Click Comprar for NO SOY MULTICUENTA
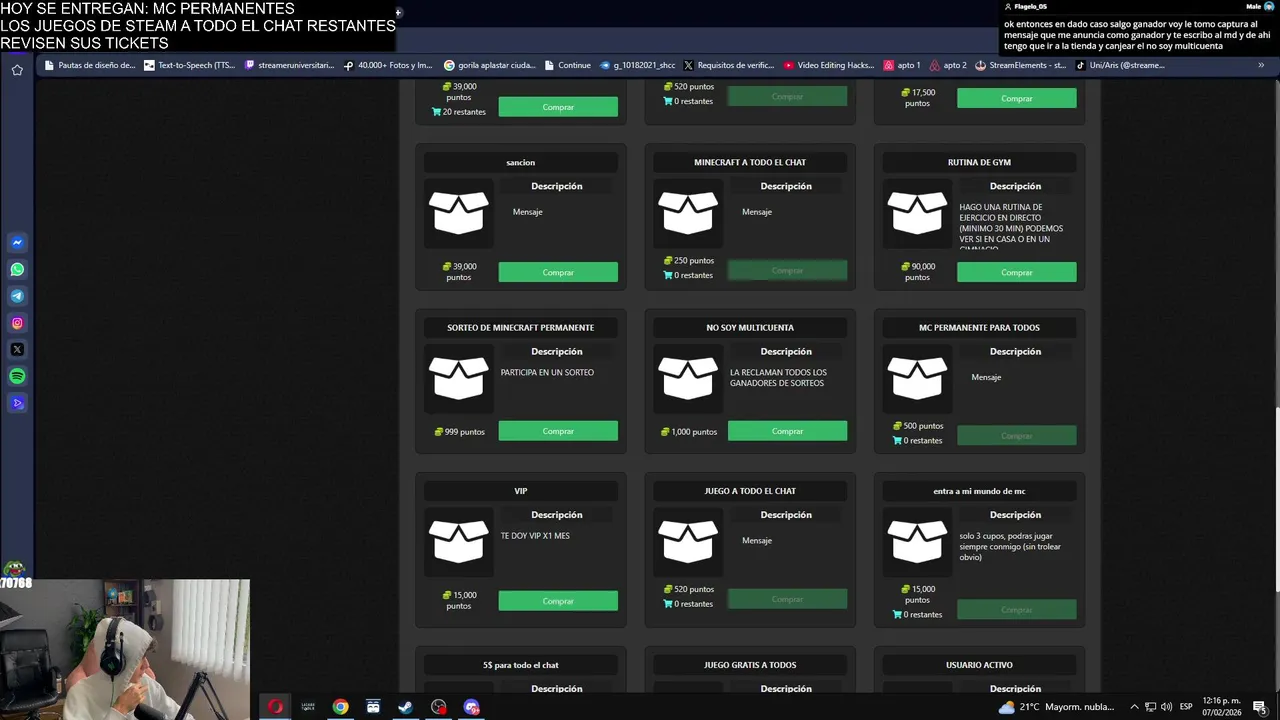Image resolution: width=1280 pixels, height=720 pixels. (787, 431)
